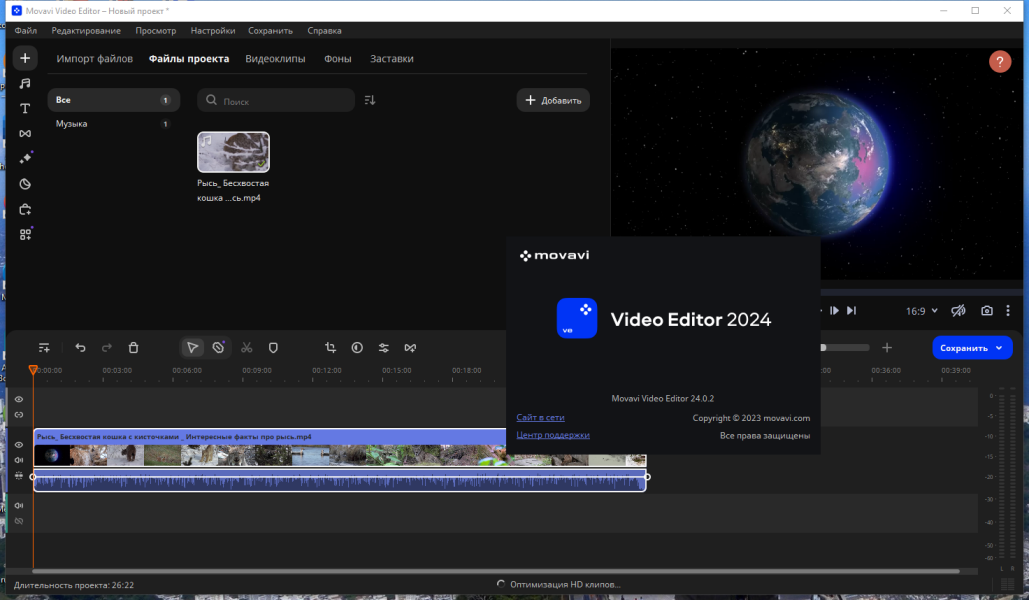
Task: Toggle visibility of the main video track
Action: [x=18, y=444]
